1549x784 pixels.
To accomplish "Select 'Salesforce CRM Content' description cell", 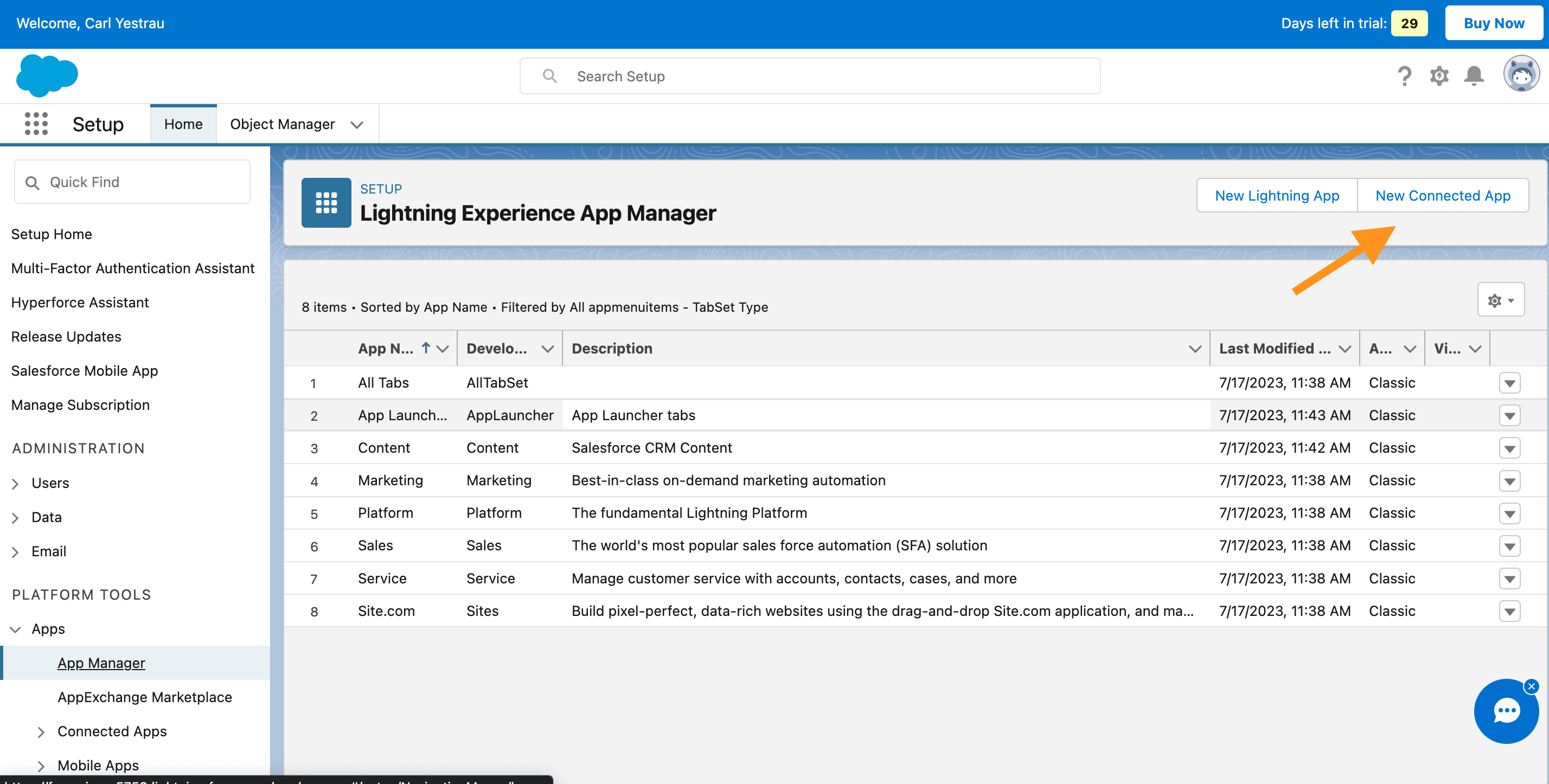I will pyautogui.click(x=651, y=448).
